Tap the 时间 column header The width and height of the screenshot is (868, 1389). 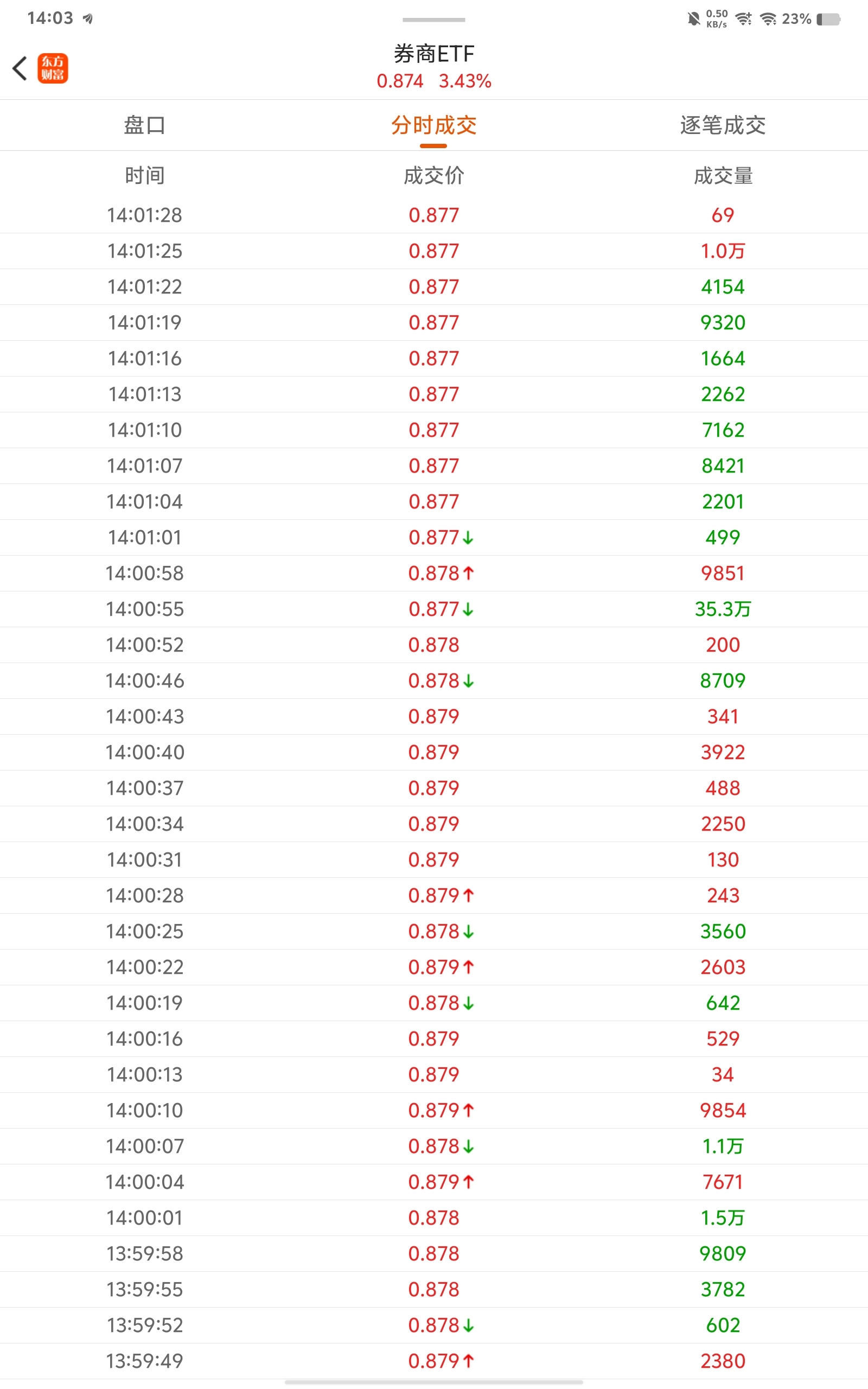click(145, 176)
